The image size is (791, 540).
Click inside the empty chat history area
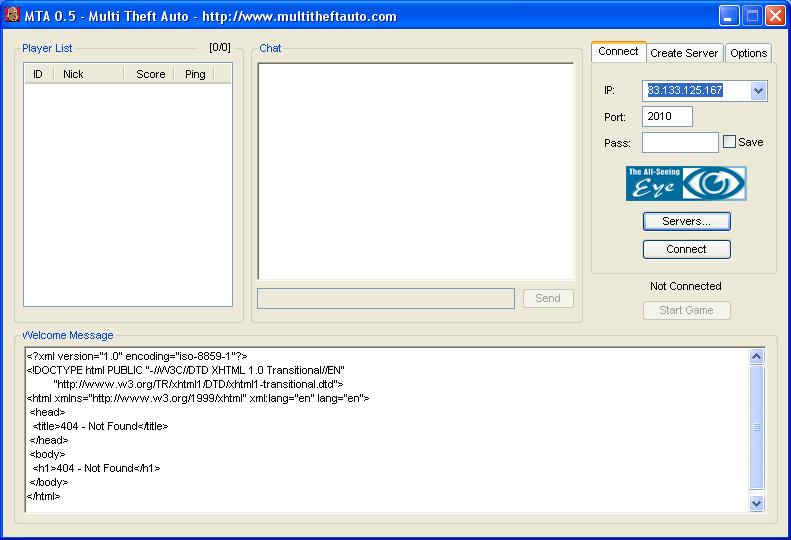point(416,171)
